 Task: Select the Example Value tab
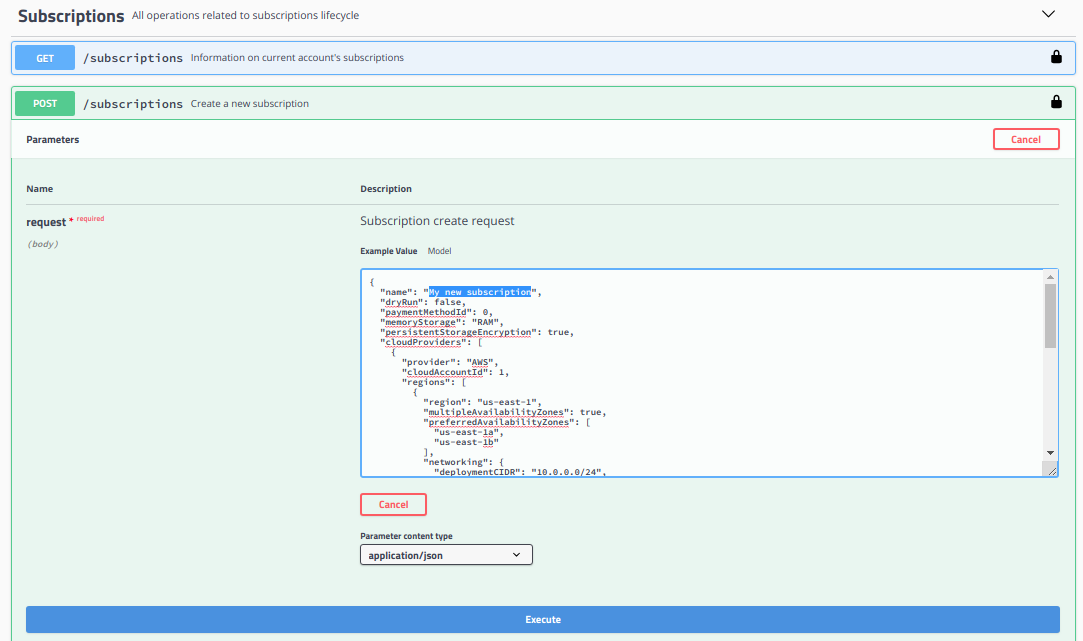(389, 251)
